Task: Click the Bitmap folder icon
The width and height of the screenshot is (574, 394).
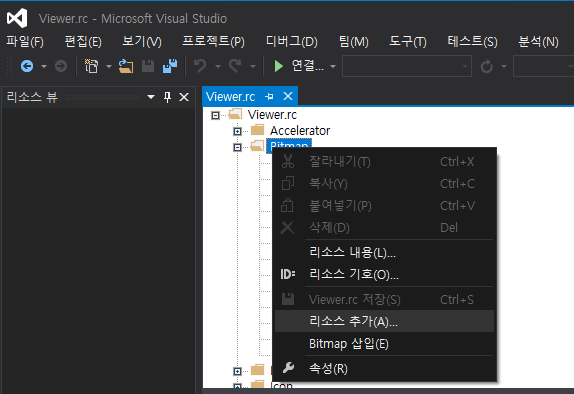Action: tap(257, 145)
